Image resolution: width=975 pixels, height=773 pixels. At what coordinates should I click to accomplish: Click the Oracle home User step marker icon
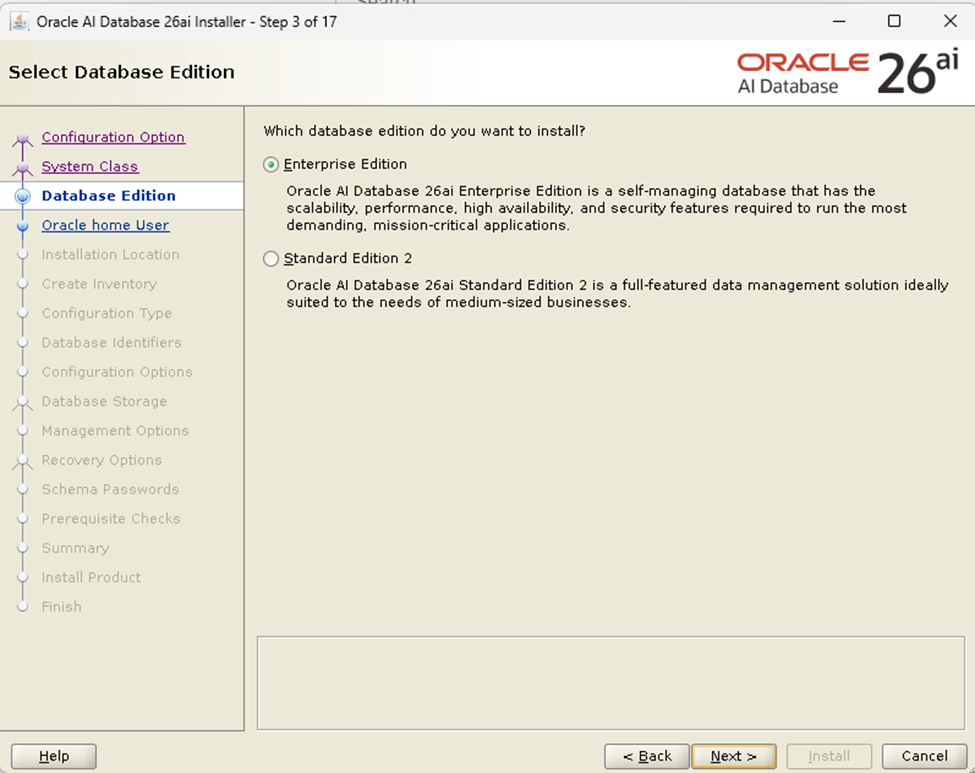22,226
